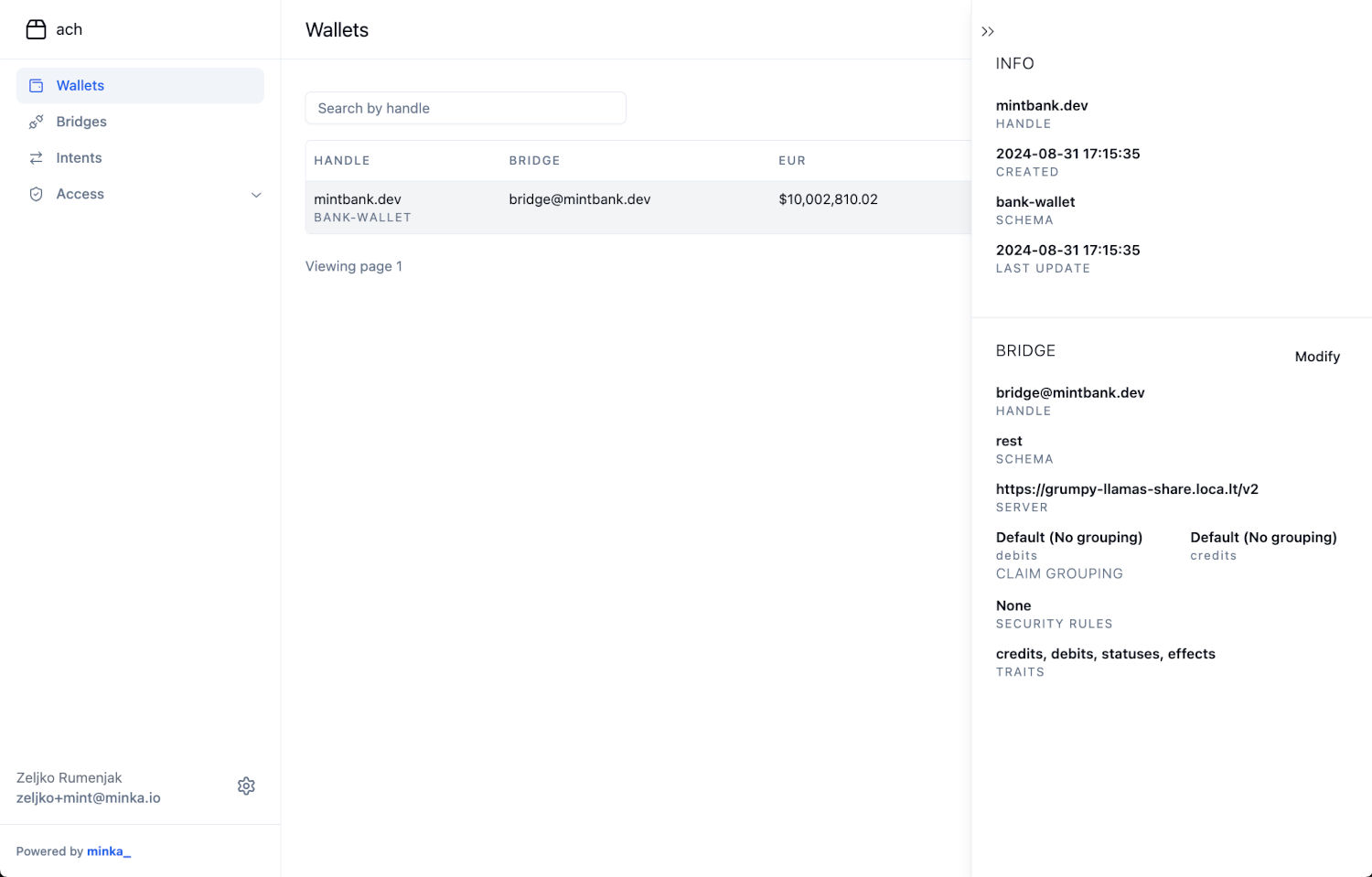Click the EUR column header

click(792, 161)
